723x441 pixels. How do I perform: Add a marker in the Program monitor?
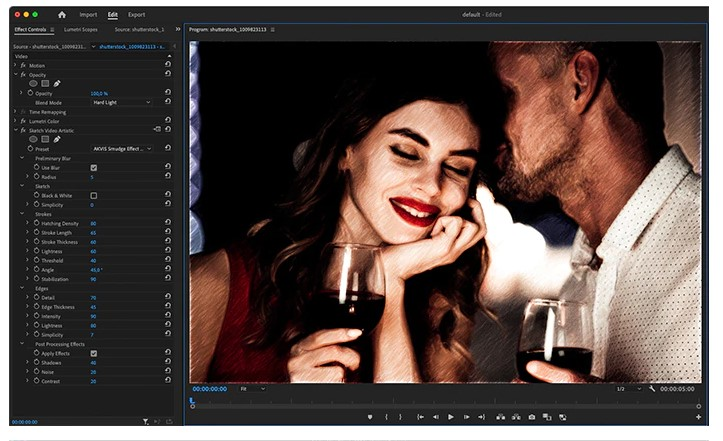[369, 416]
